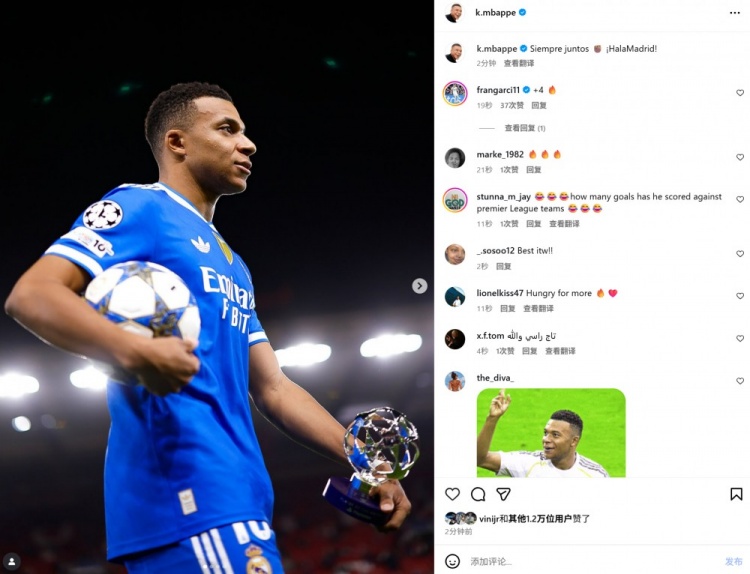Image resolution: width=750 pixels, height=574 pixels.
Task: Focus the add comment input field
Action: click(x=593, y=561)
